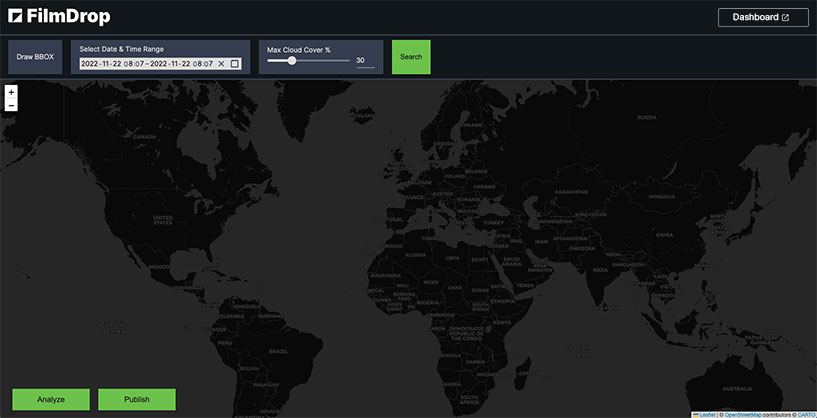Click the Dashboard external link icon

coord(785,18)
